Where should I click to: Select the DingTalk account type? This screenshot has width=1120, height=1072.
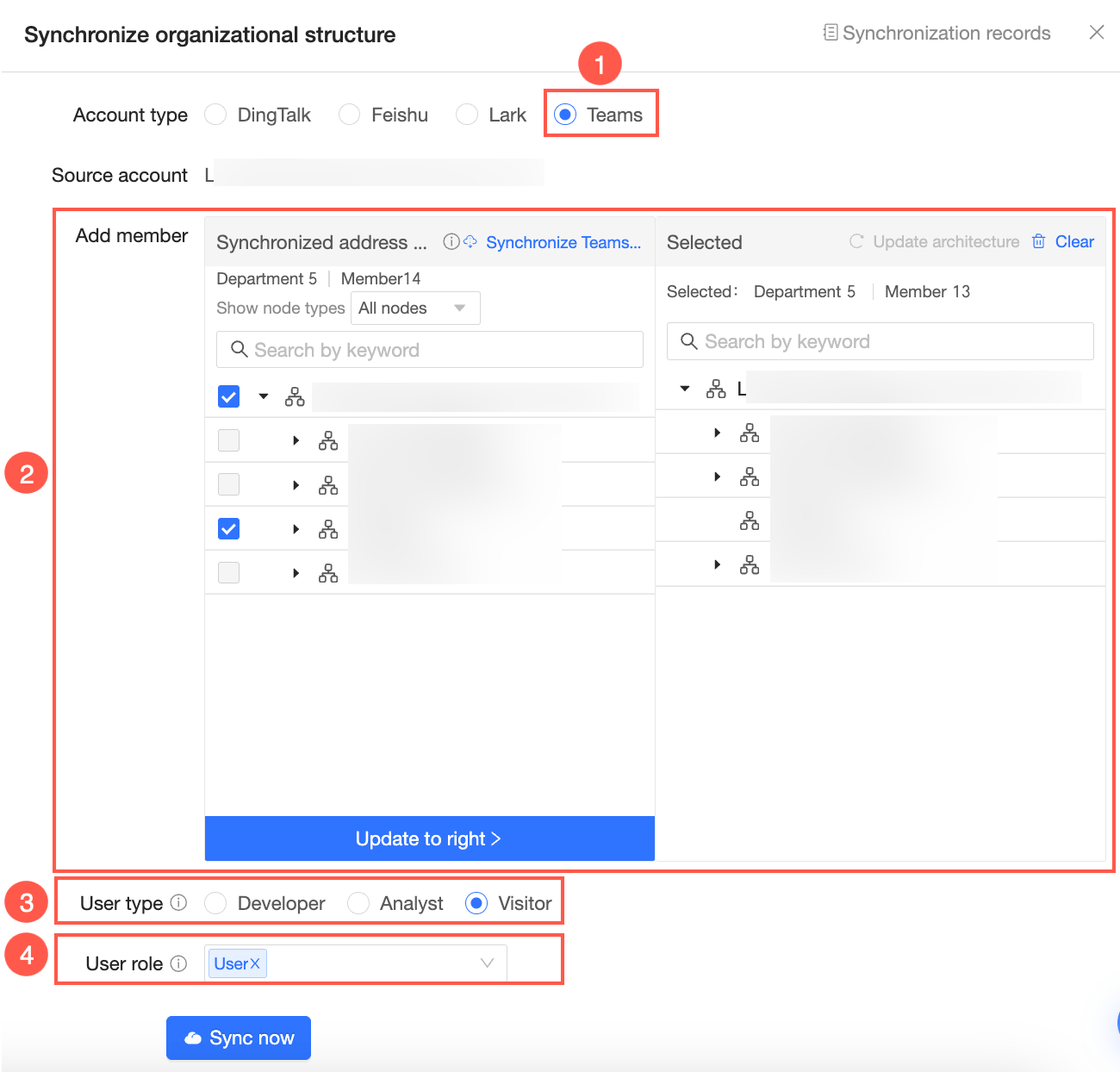(215, 115)
